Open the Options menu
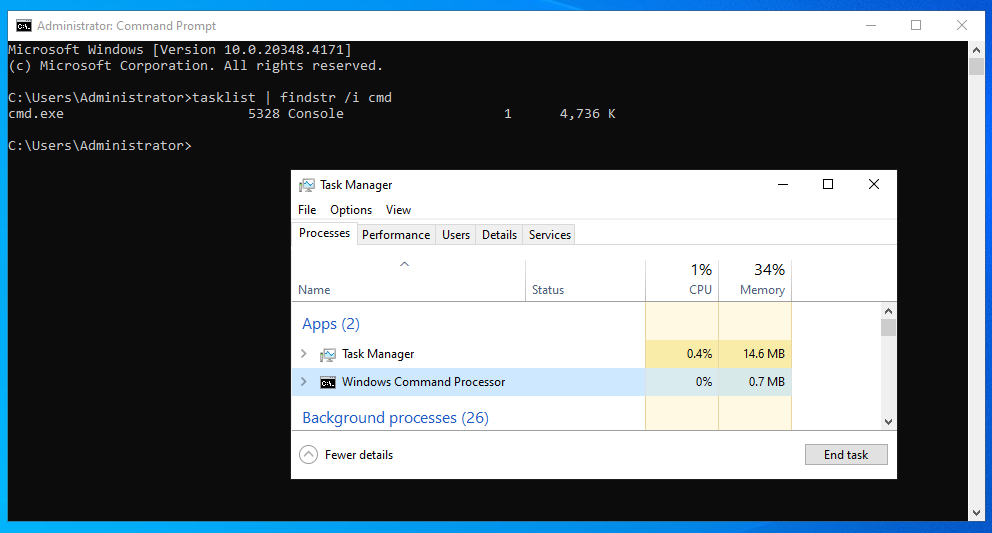Image resolution: width=992 pixels, height=533 pixels. point(351,210)
